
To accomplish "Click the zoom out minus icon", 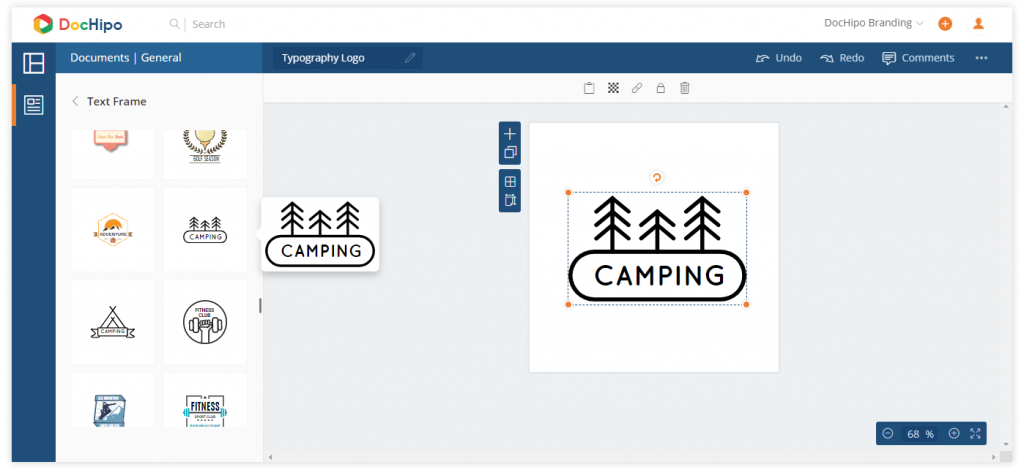I will [888, 433].
